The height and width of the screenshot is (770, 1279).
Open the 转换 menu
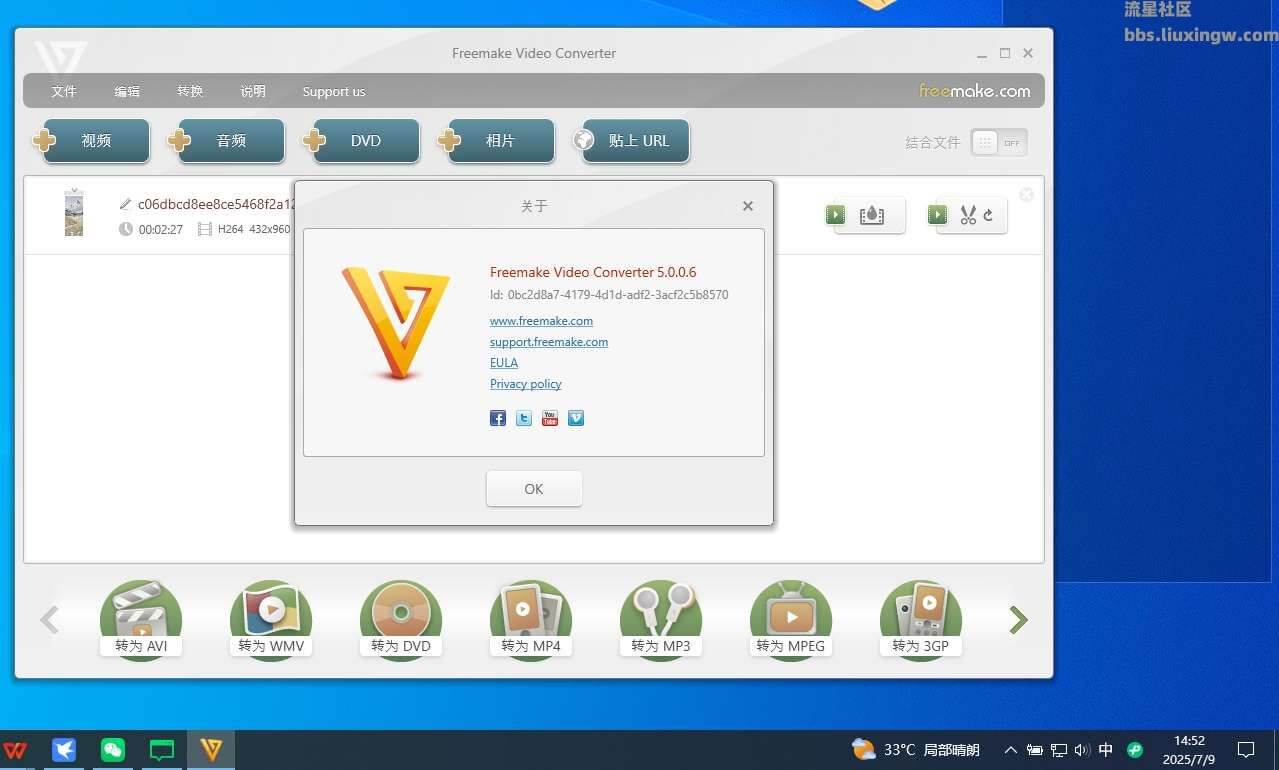click(x=190, y=91)
